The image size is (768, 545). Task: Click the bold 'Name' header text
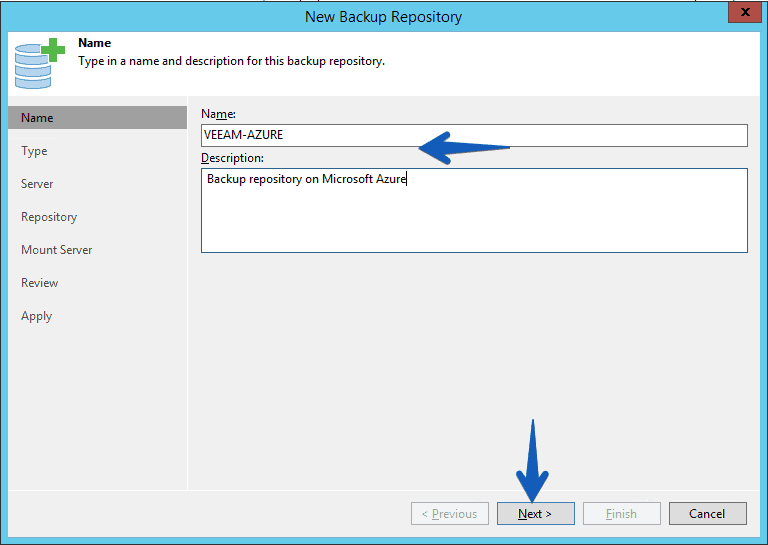click(x=95, y=43)
